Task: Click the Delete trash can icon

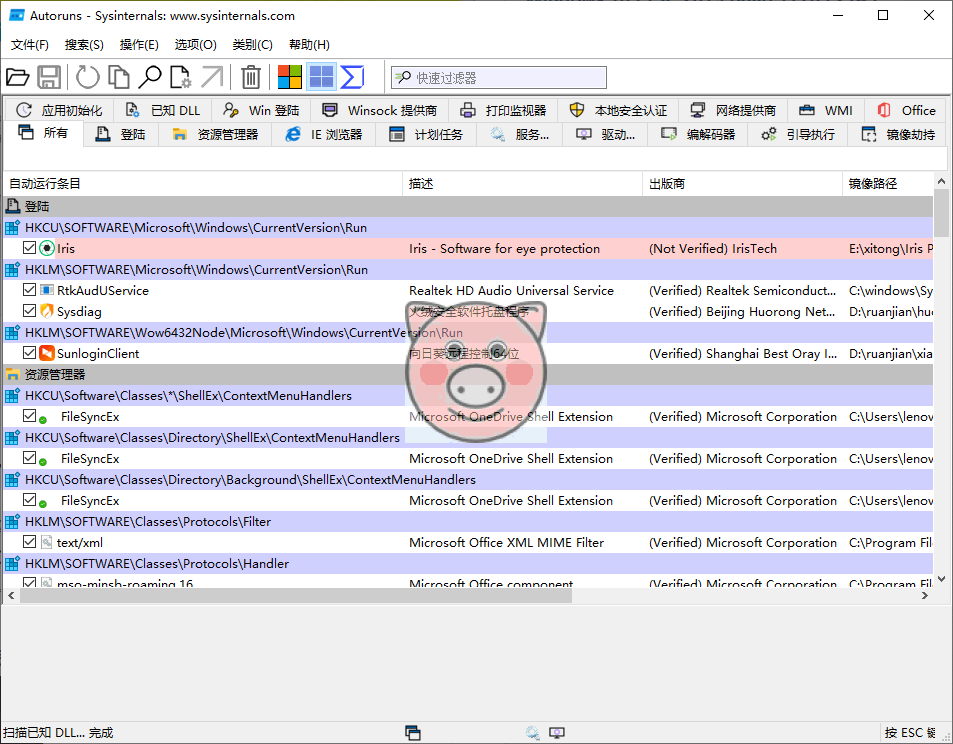Action: click(x=250, y=77)
